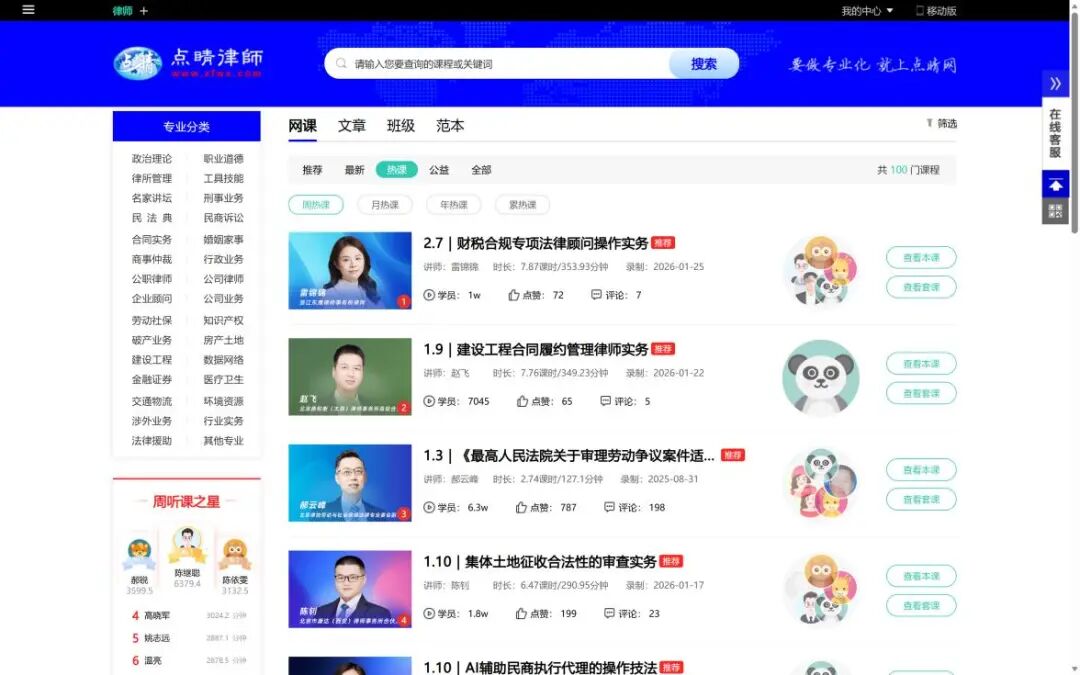
Task: Click the QR code icon below back-to-top
Action: (x=1055, y=211)
